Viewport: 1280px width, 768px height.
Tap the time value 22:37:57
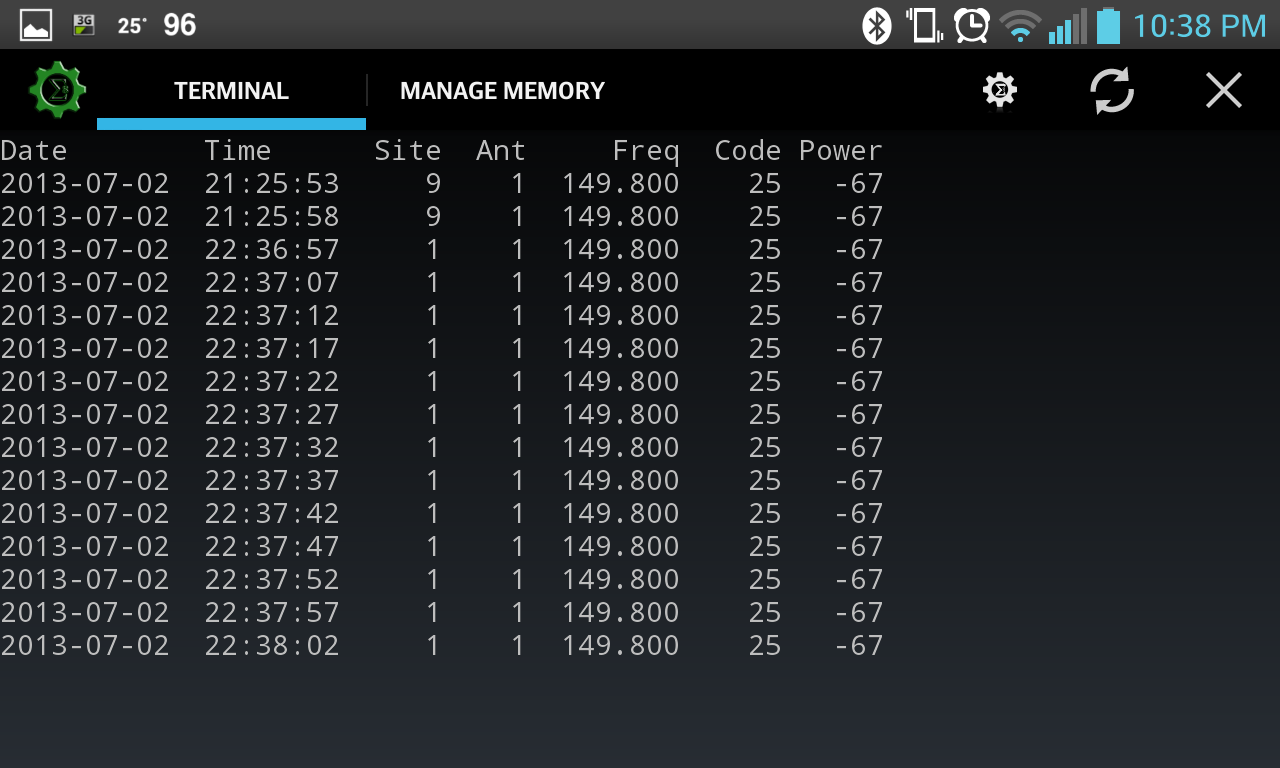272,613
